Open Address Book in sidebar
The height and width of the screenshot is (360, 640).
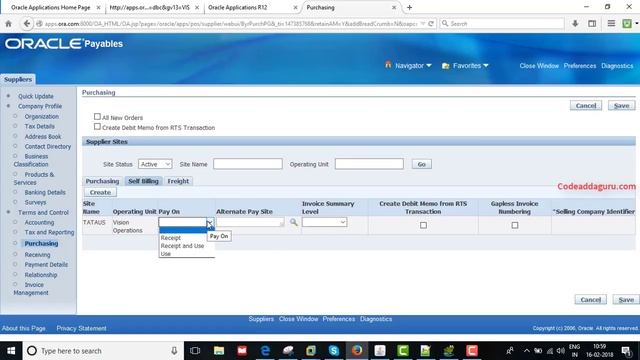(x=43, y=136)
